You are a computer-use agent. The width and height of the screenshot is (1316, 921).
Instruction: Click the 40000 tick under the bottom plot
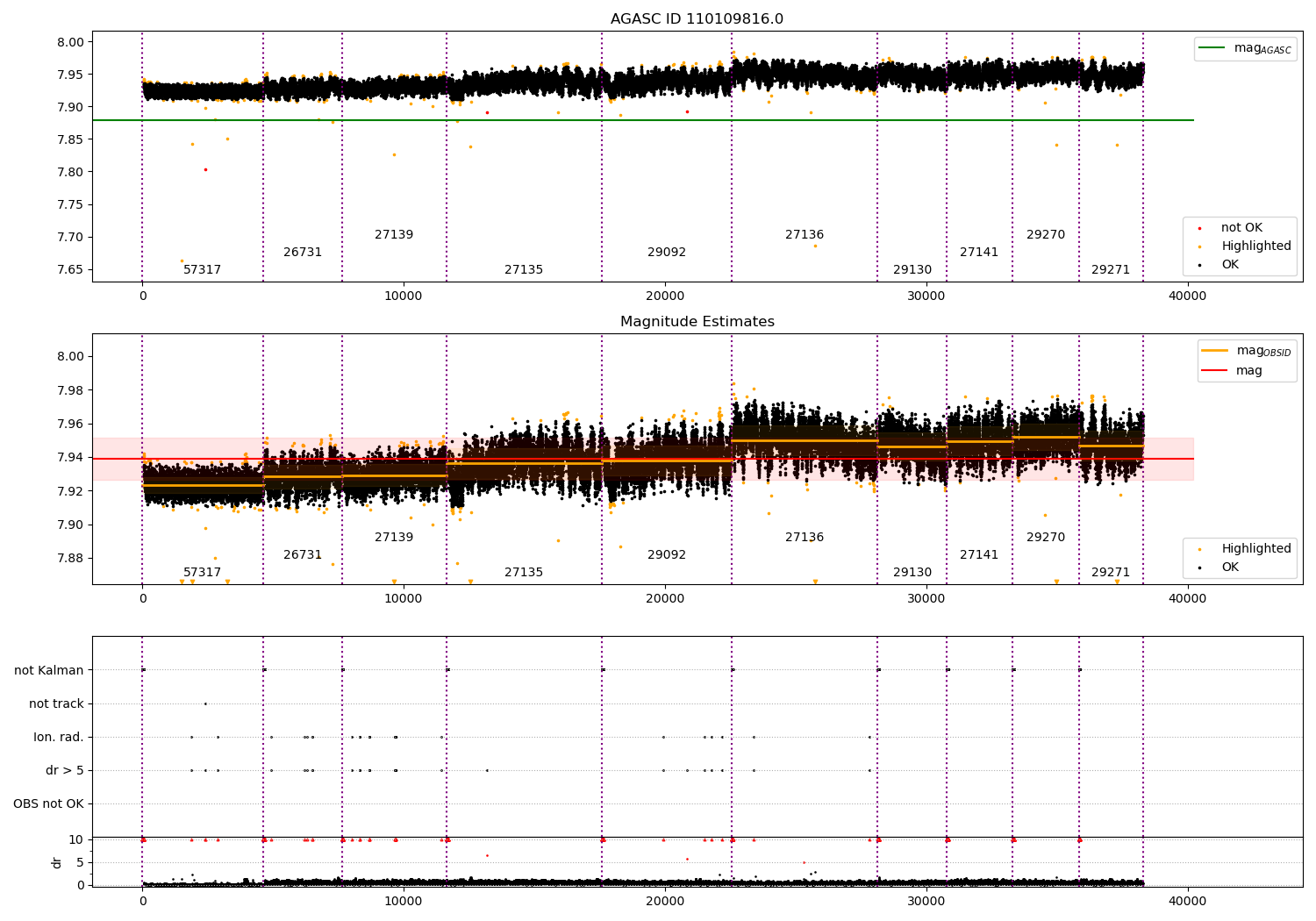(x=1187, y=900)
